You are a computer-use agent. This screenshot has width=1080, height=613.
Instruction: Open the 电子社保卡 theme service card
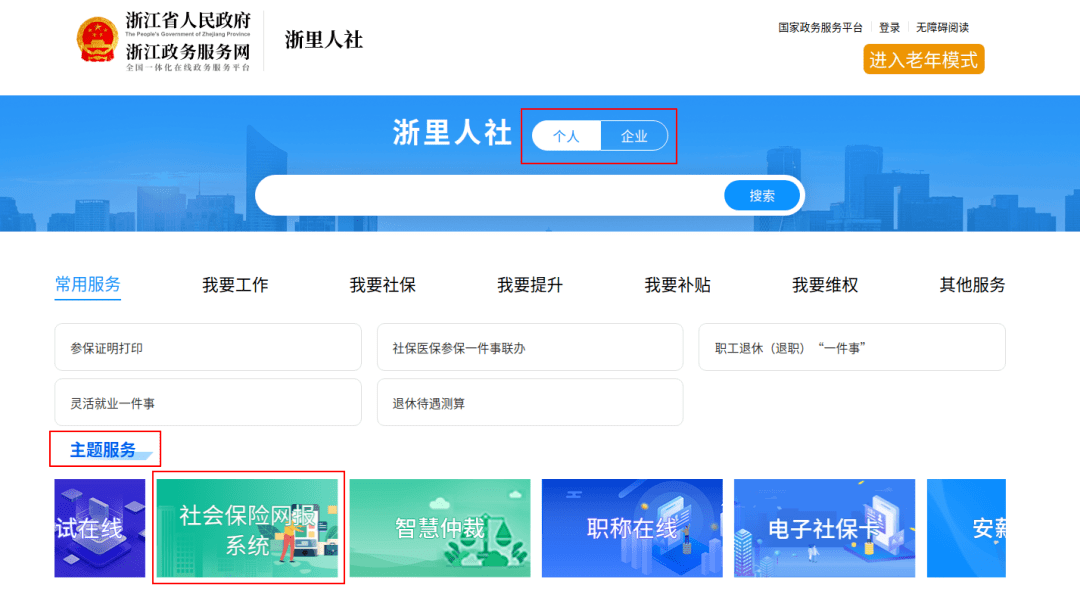click(x=823, y=529)
